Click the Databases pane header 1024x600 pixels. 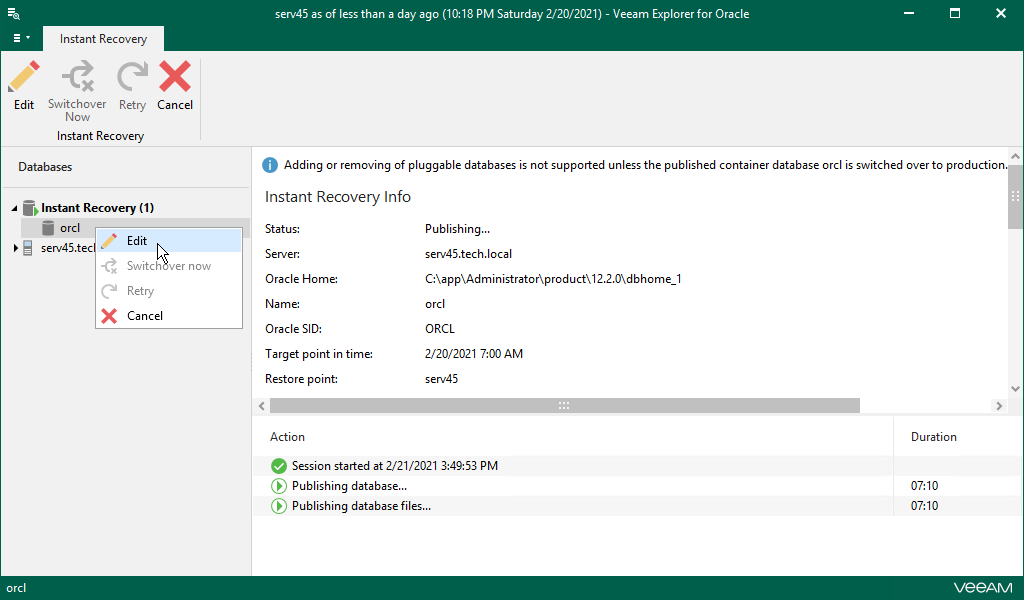click(45, 167)
